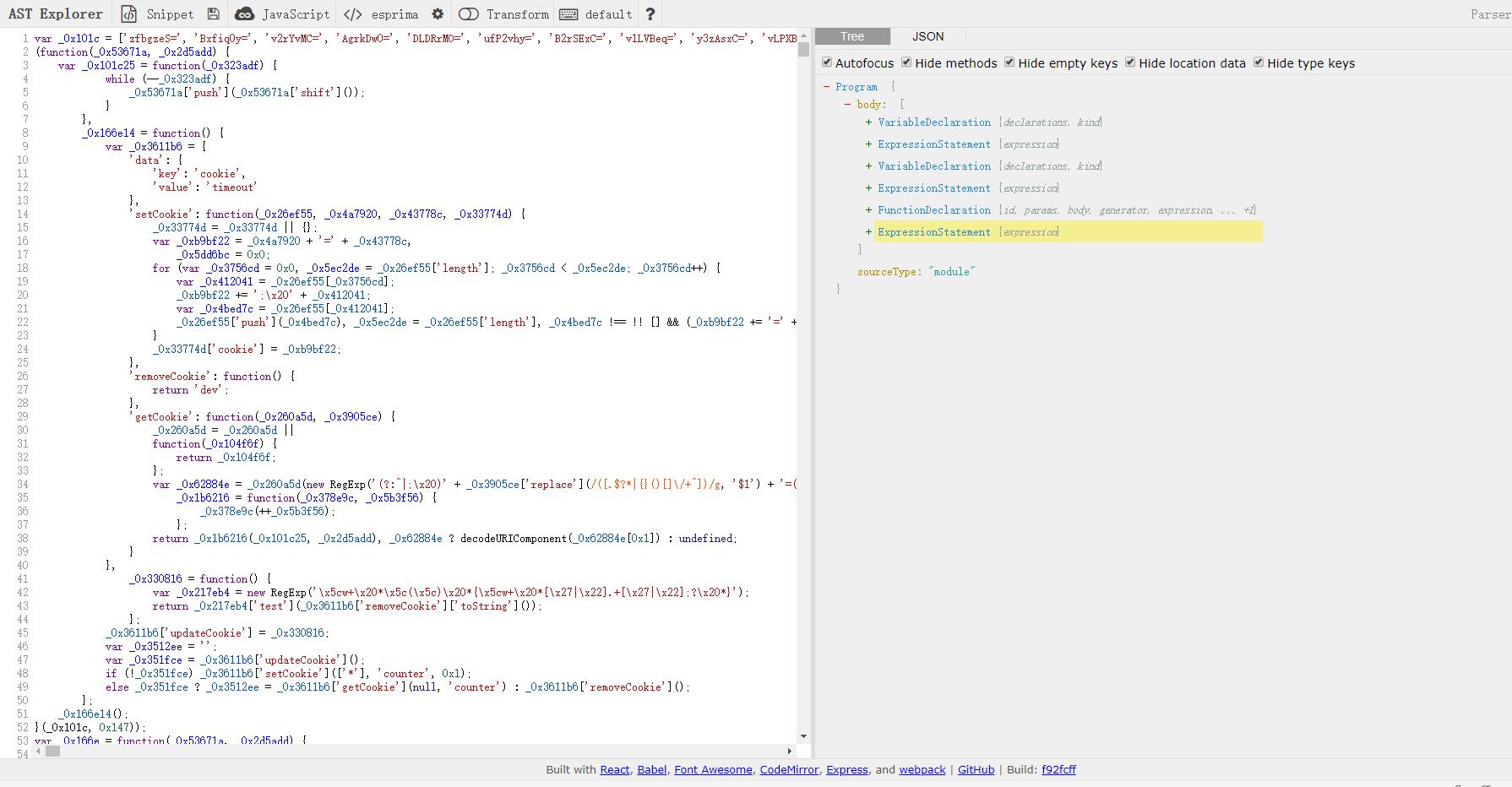Viewport: 1512px width, 787px height.
Task: Open the Express footer link
Action: point(847,769)
